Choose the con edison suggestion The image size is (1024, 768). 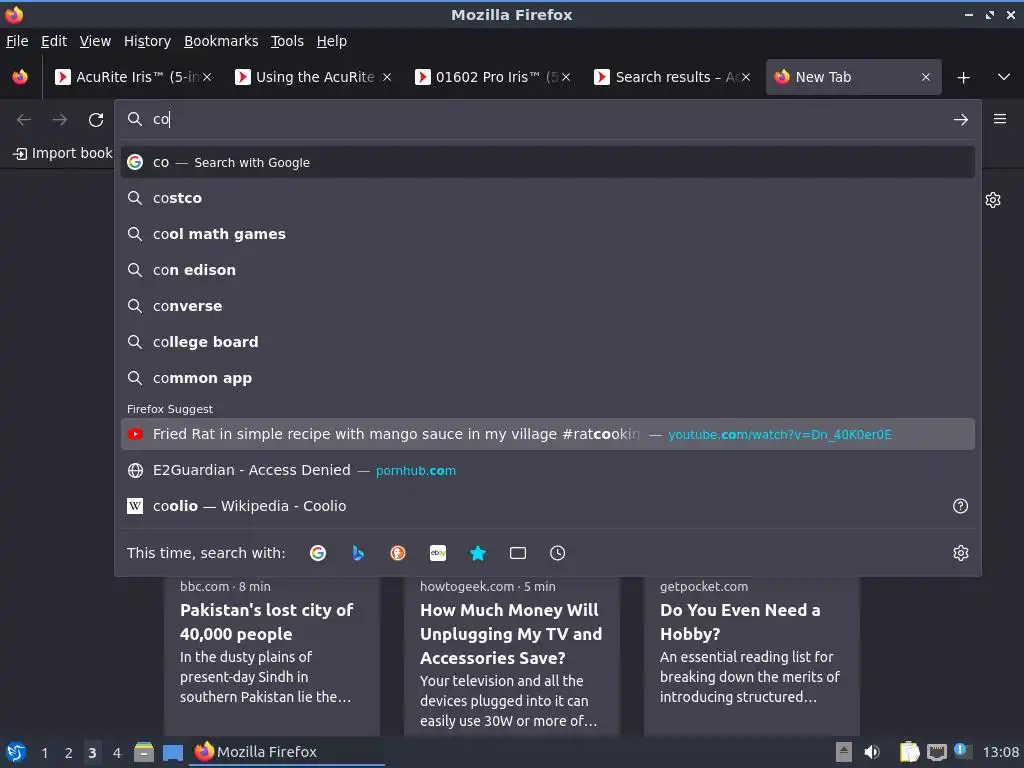[547, 270]
